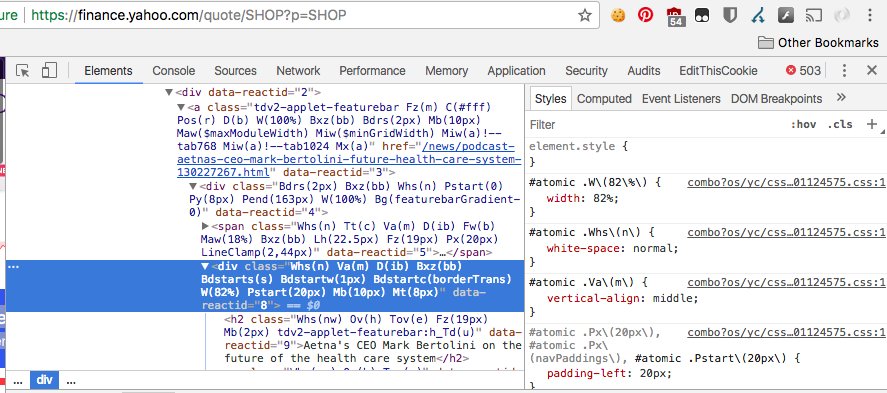This screenshot has width=887, height=393.
Task: Click the element.style rule block
Action: [706, 154]
